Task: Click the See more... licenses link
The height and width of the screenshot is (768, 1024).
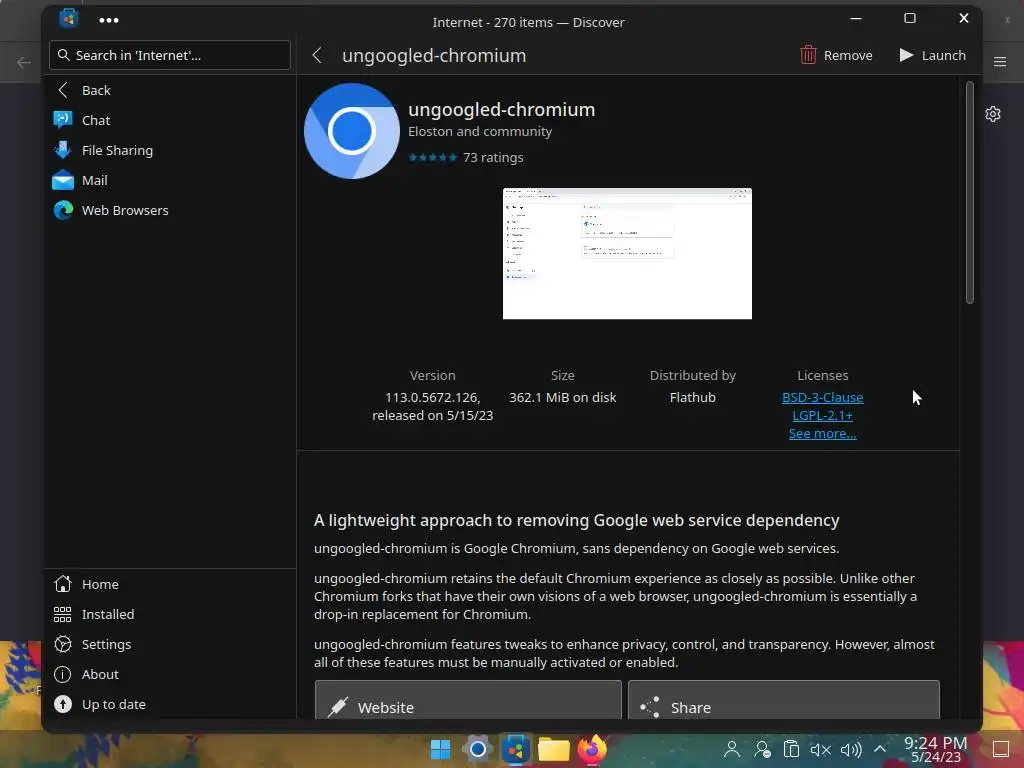Action: pos(822,434)
